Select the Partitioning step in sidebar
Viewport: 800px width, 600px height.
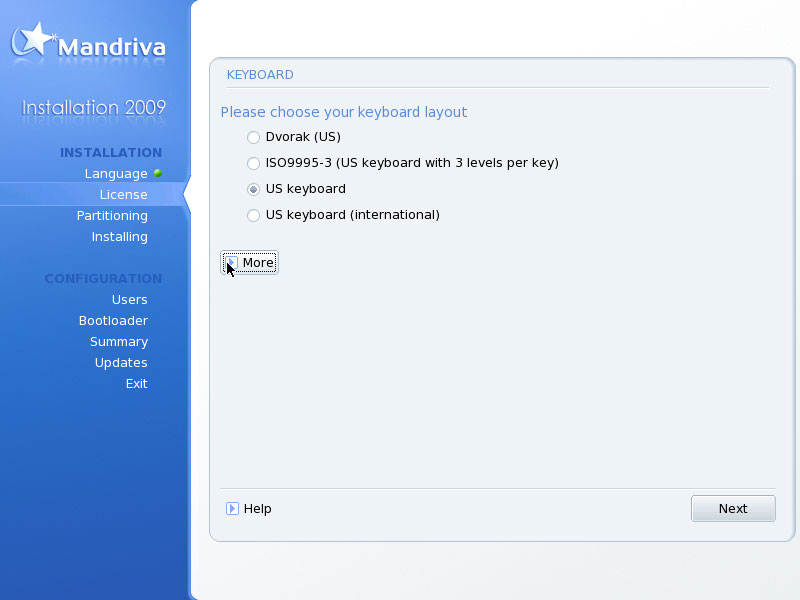pos(112,216)
